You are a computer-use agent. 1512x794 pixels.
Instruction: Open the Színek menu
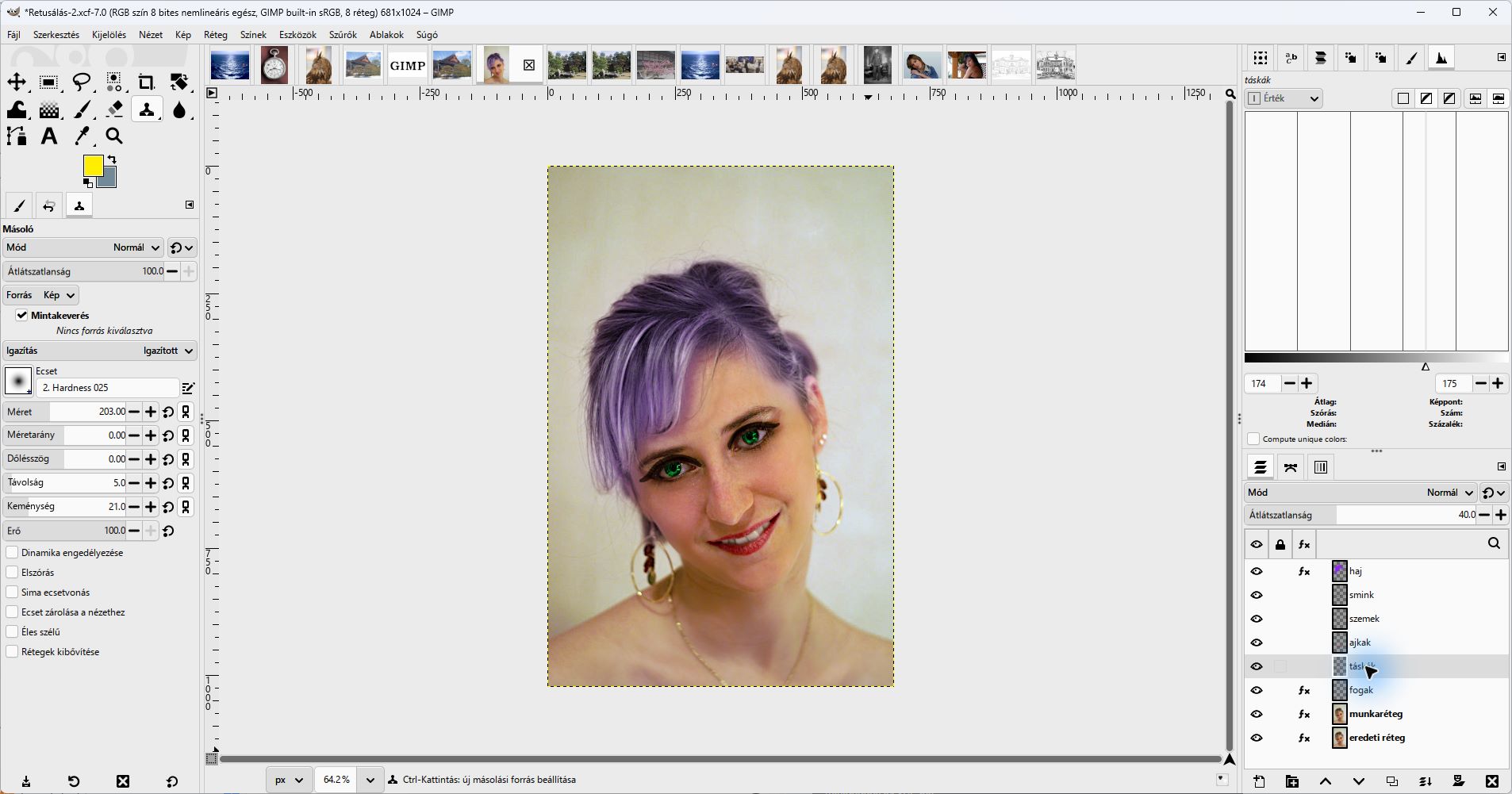pyautogui.click(x=253, y=35)
